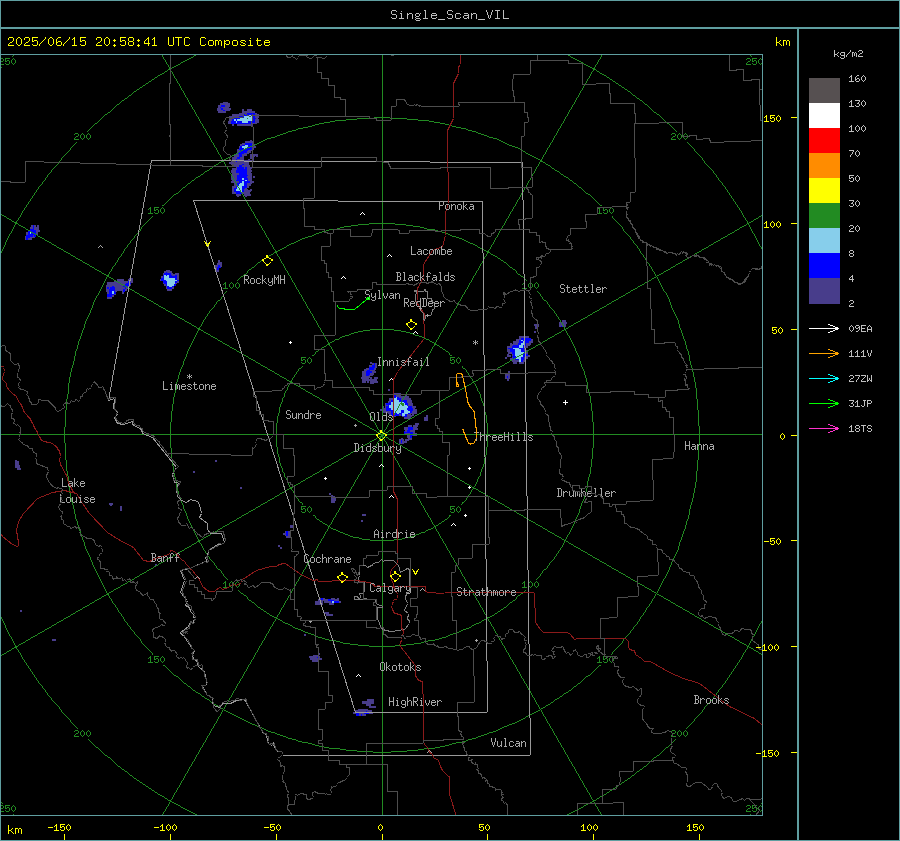The width and height of the screenshot is (900, 841).
Task: Click the kg/m2 units label
Action: click(x=848, y=54)
